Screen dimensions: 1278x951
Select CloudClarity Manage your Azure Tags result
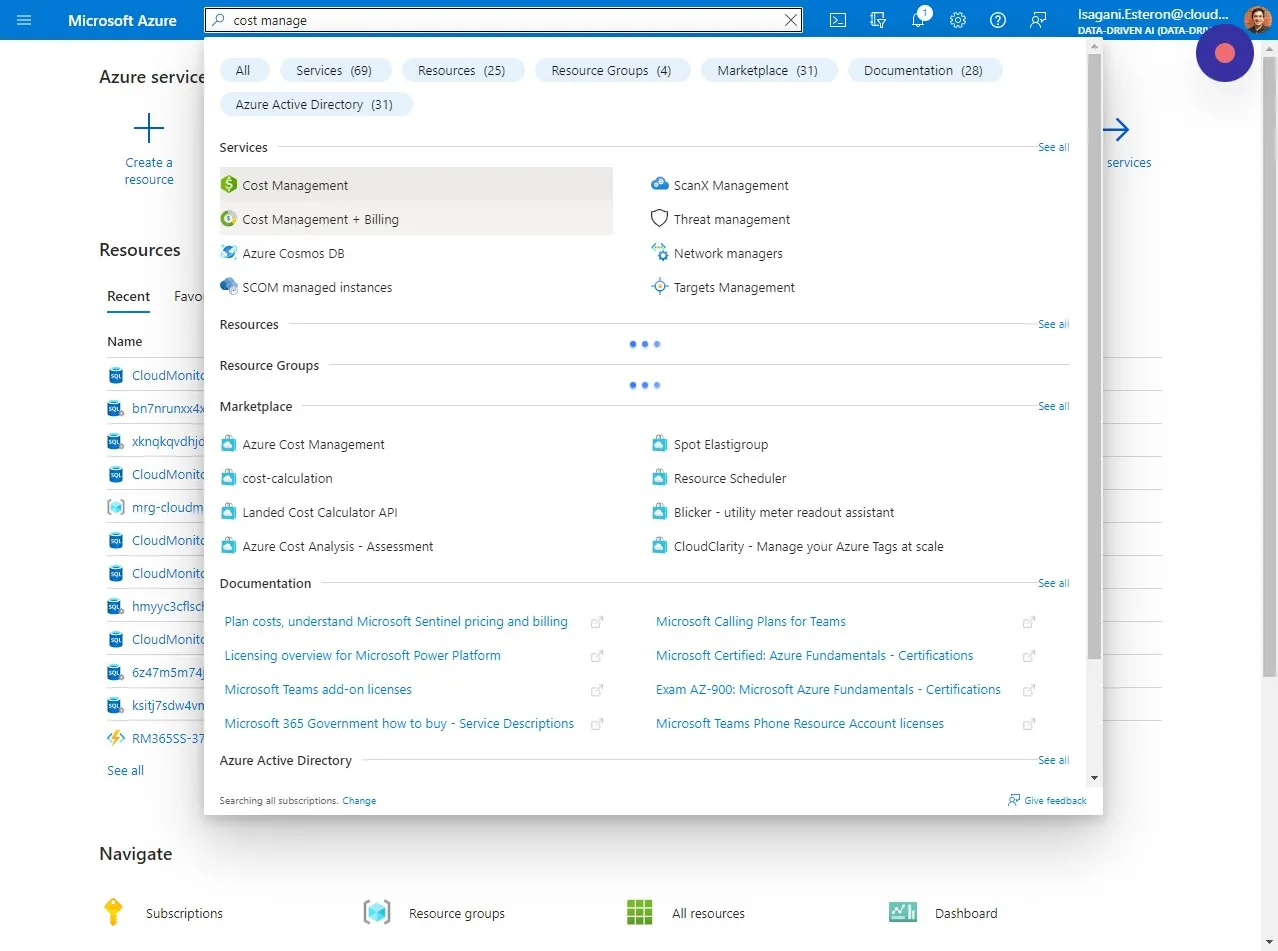[809, 546]
